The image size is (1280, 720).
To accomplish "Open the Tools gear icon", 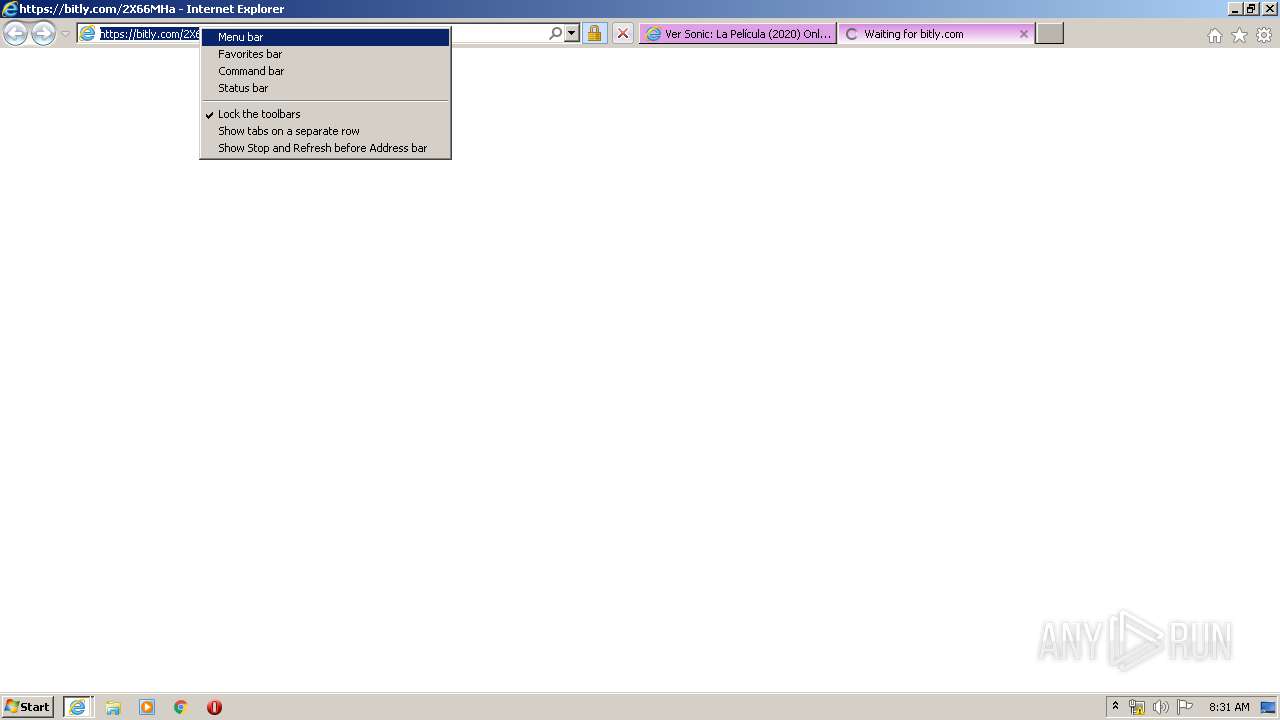I will pos(1264,35).
